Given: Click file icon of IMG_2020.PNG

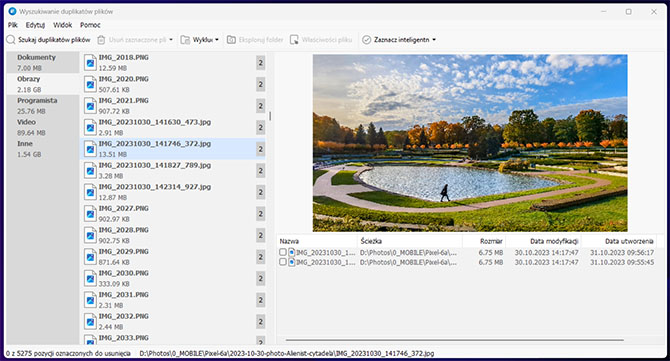Looking at the screenshot, I should coord(90,84).
